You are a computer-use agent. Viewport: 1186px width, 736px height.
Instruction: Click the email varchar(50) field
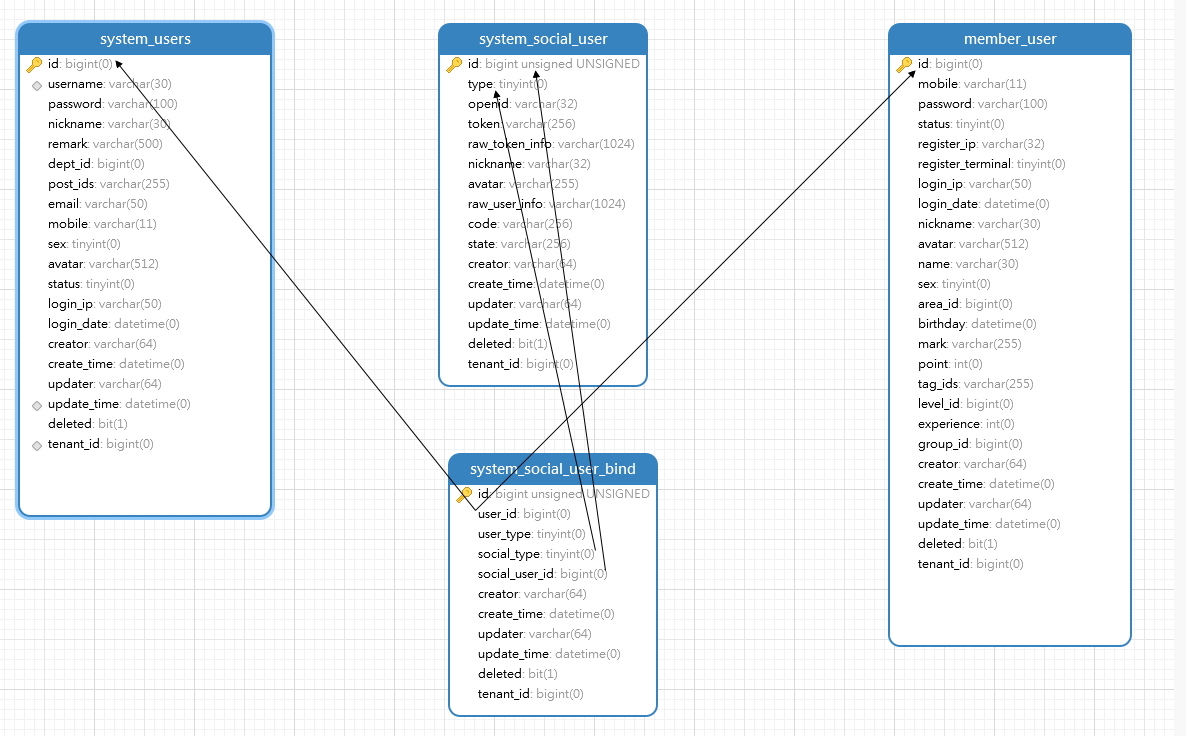pyautogui.click(x=98, y=203)
